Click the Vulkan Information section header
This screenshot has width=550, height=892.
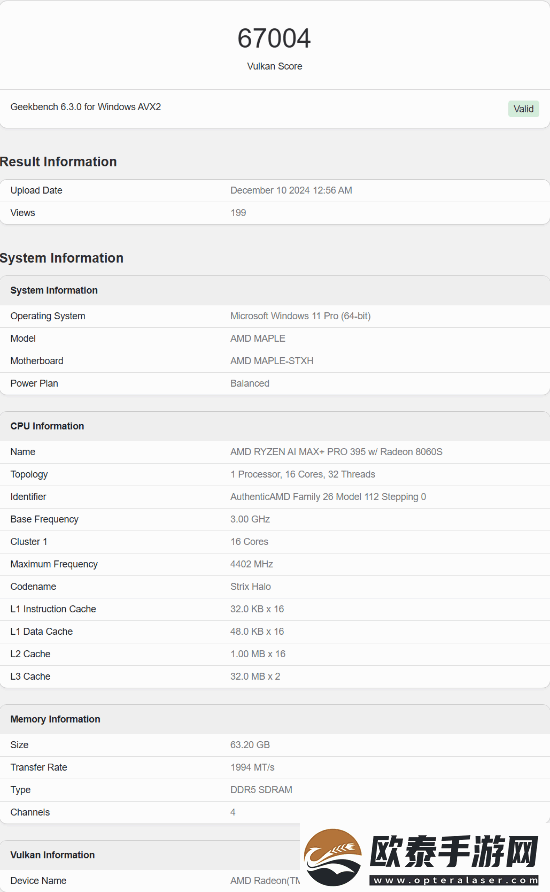tap(52, 855)
